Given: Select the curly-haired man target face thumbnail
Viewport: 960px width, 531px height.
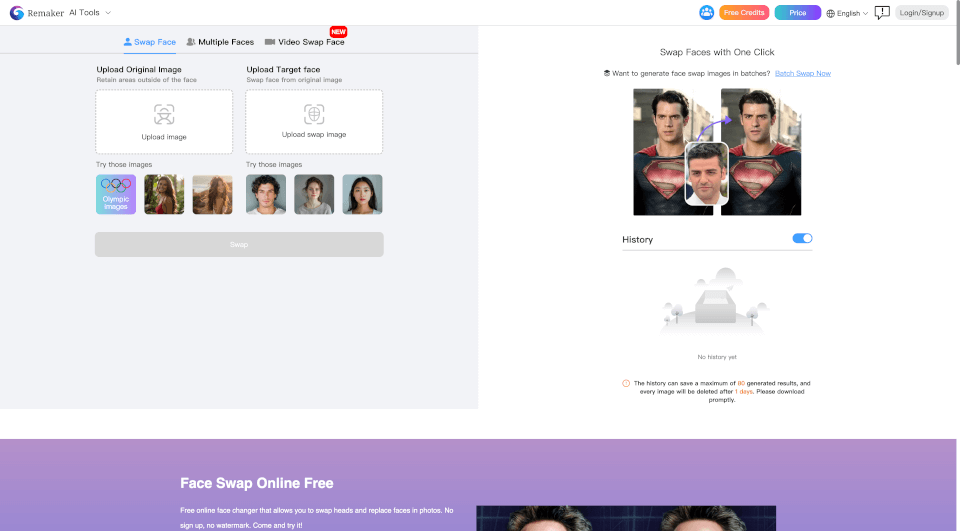Looking at the screenshot, I should click(x=266, y=195).
